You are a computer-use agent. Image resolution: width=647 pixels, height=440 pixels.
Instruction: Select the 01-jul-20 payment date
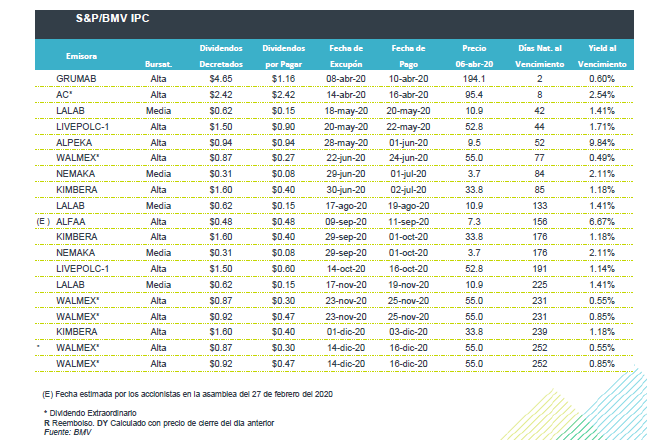(408, 174)
